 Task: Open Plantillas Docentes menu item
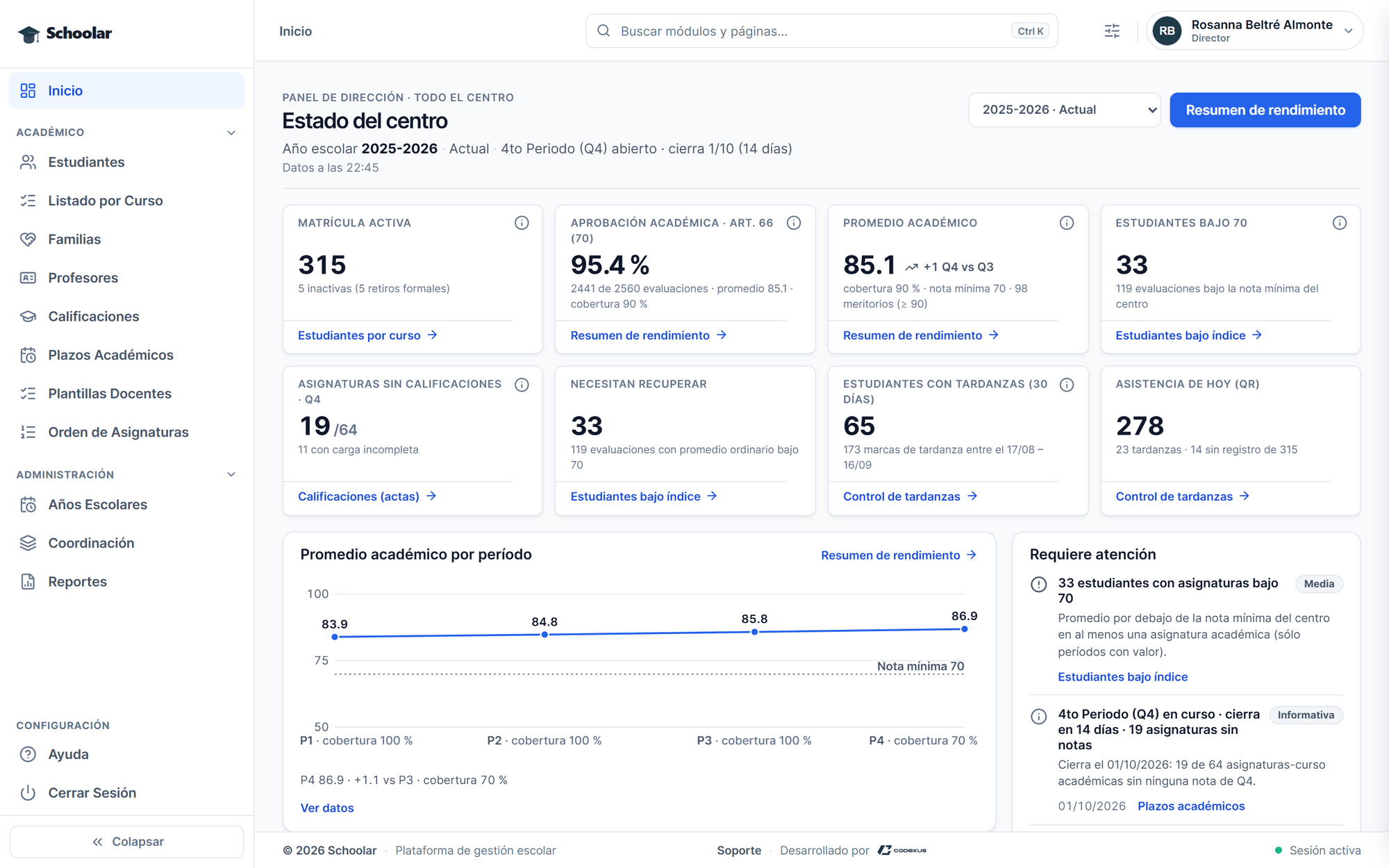127,394
